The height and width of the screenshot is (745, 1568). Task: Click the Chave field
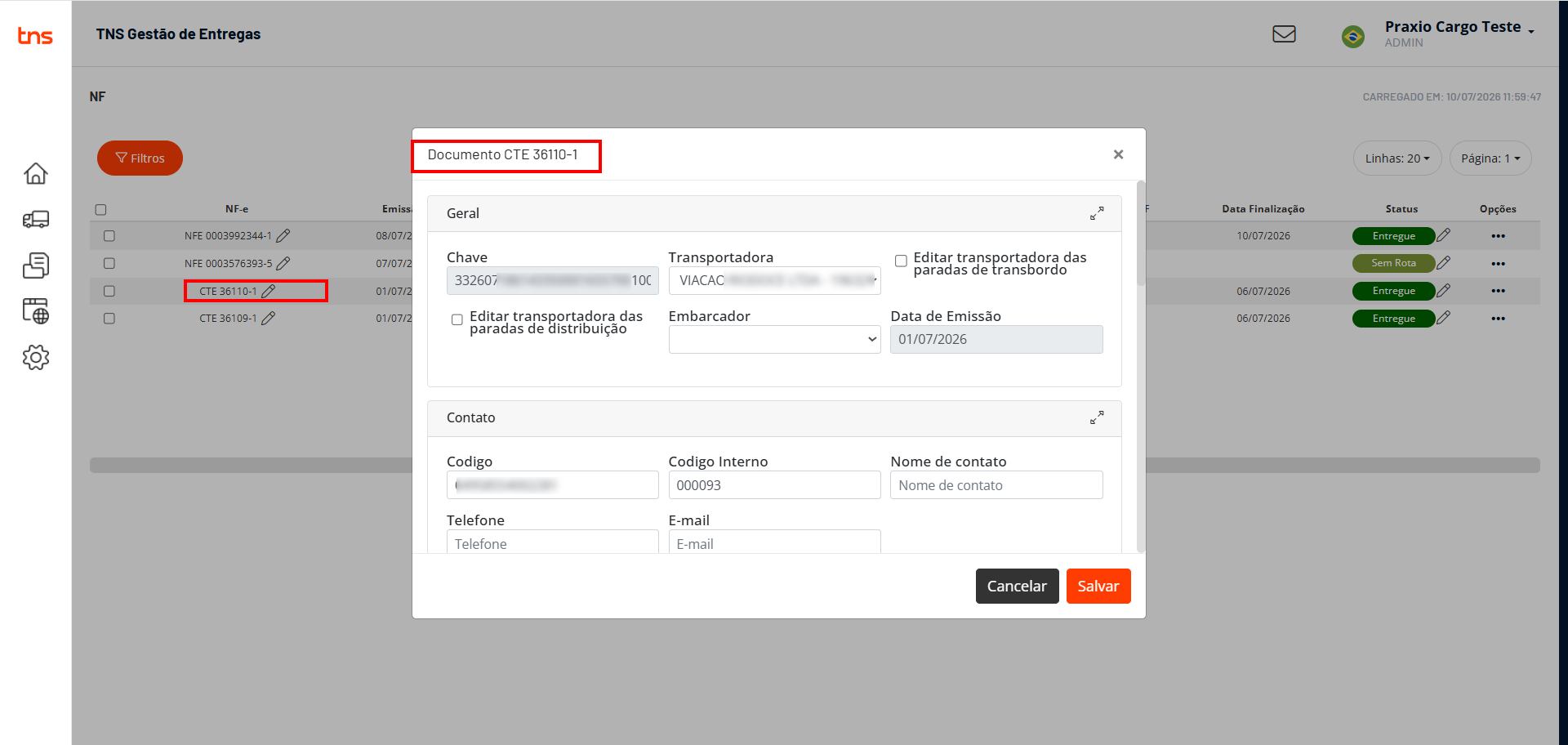pyautogui.click(x=553, y=281)
